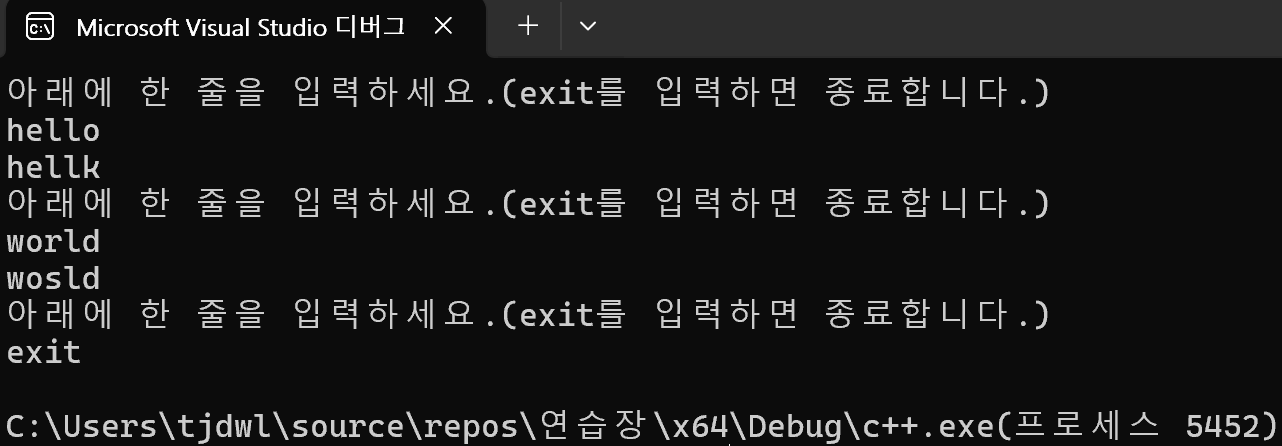Click the 'hello' input text
This screenshot has width=1282, height=446.
pyautogui.click(x=53, y=131)
